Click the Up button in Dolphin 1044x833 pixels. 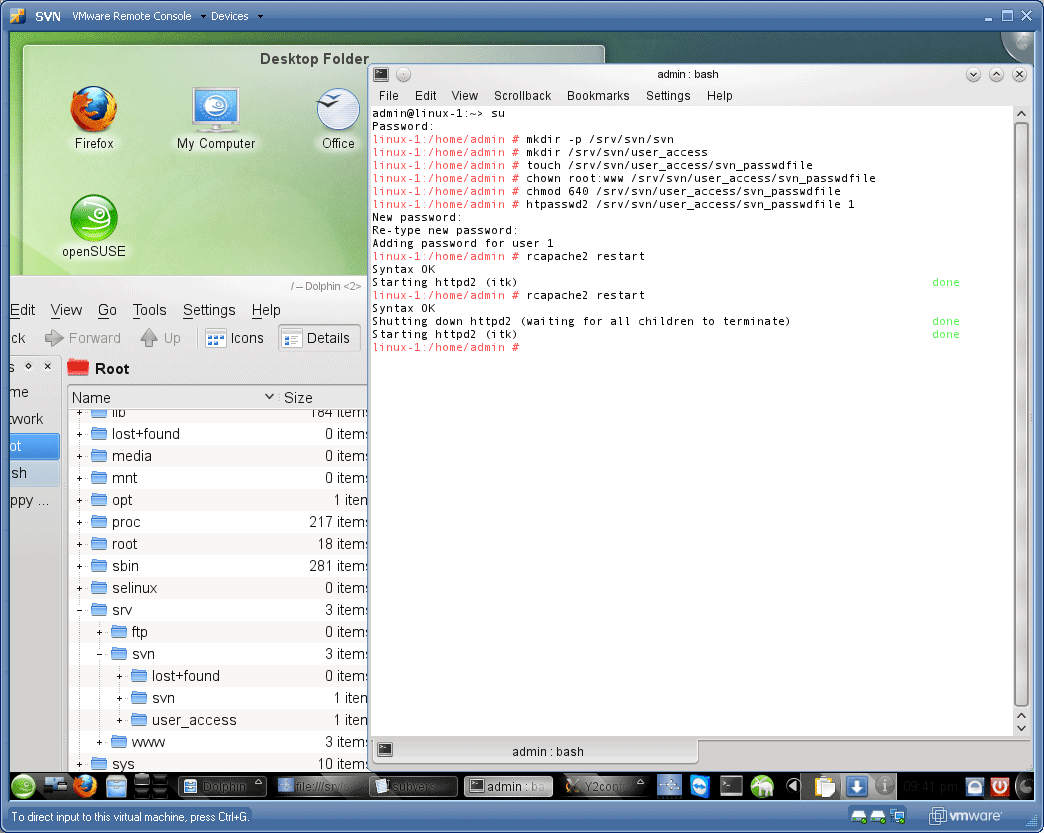(x=160, y=338)
